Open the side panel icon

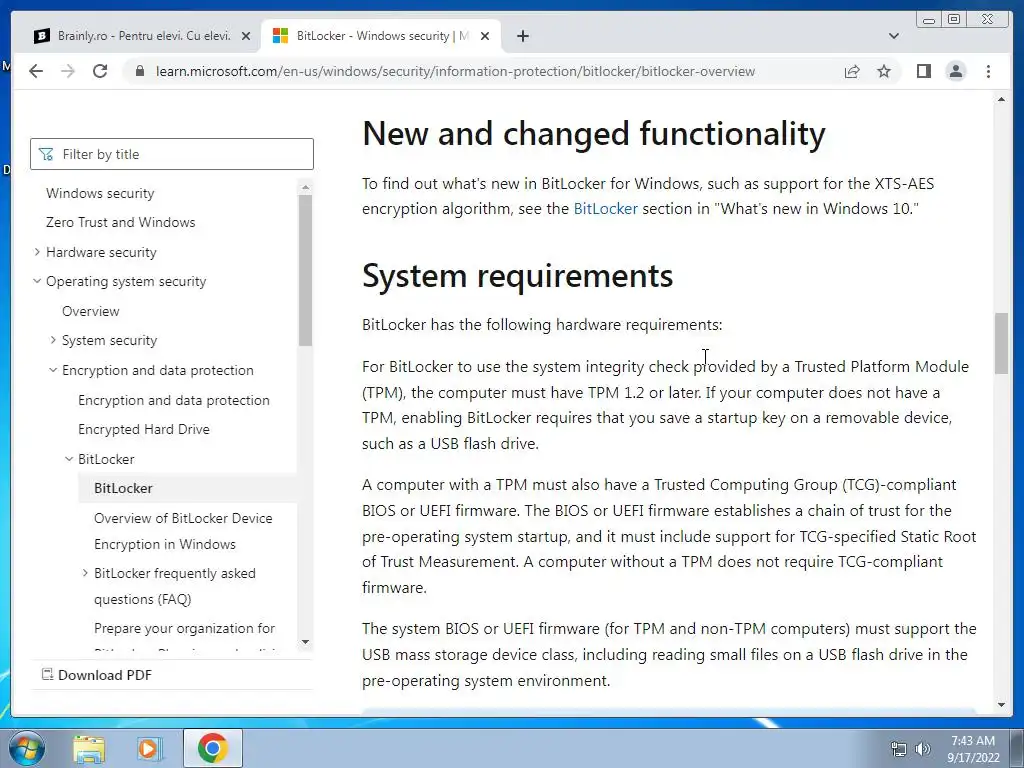click(923, 71)
